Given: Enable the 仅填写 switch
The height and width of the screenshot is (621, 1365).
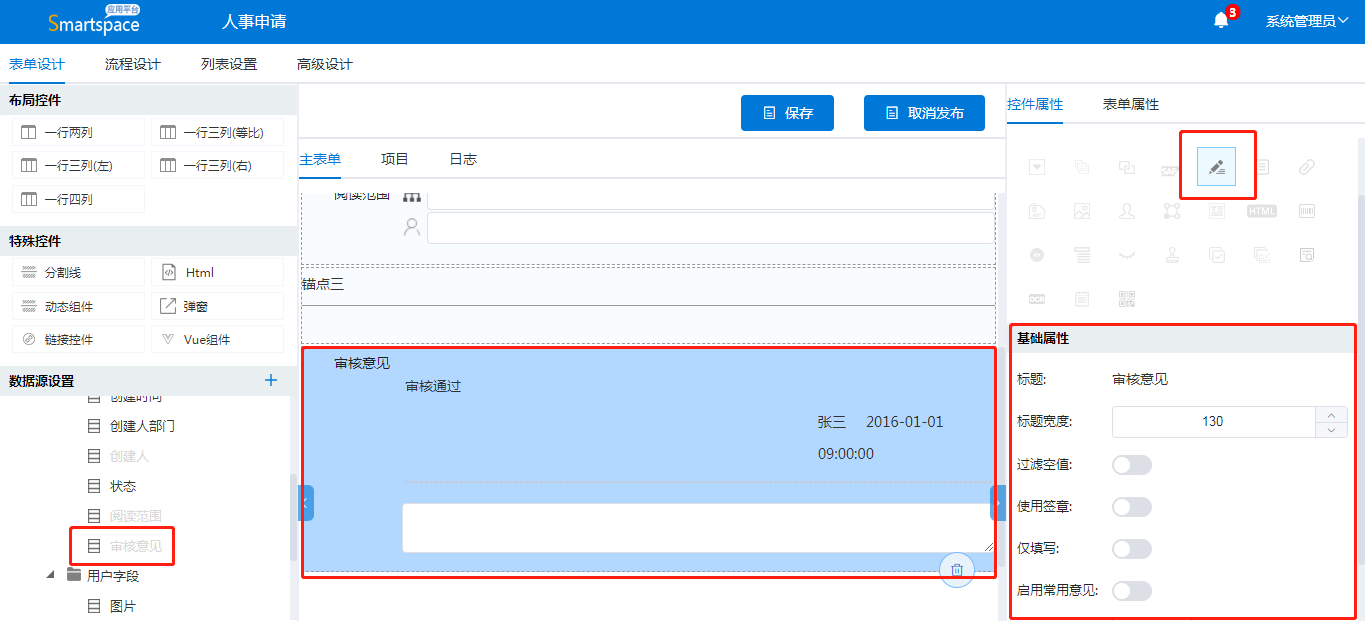Looking at the screenshot, I should pos(1132,549).
